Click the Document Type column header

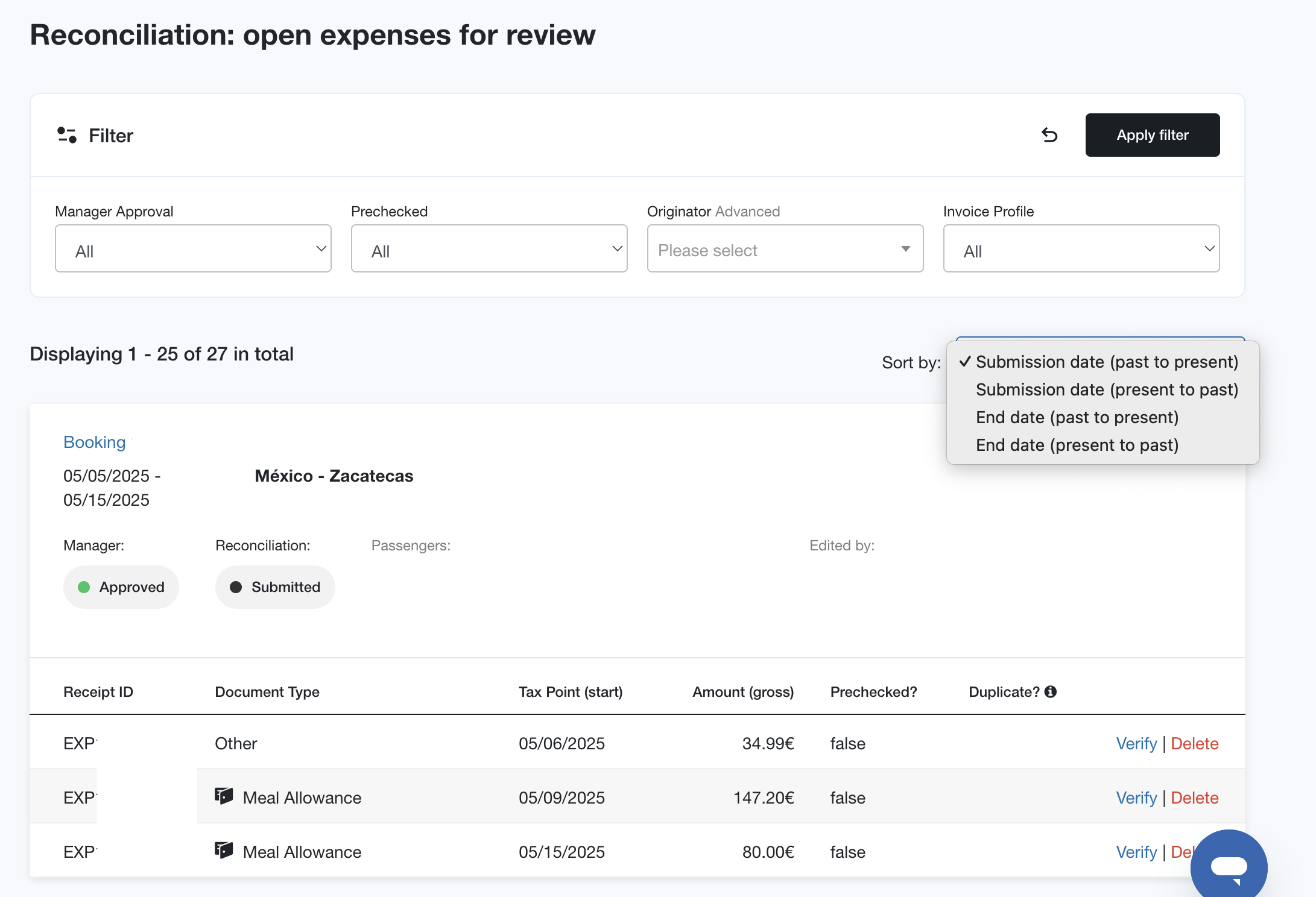click(267, 691)
